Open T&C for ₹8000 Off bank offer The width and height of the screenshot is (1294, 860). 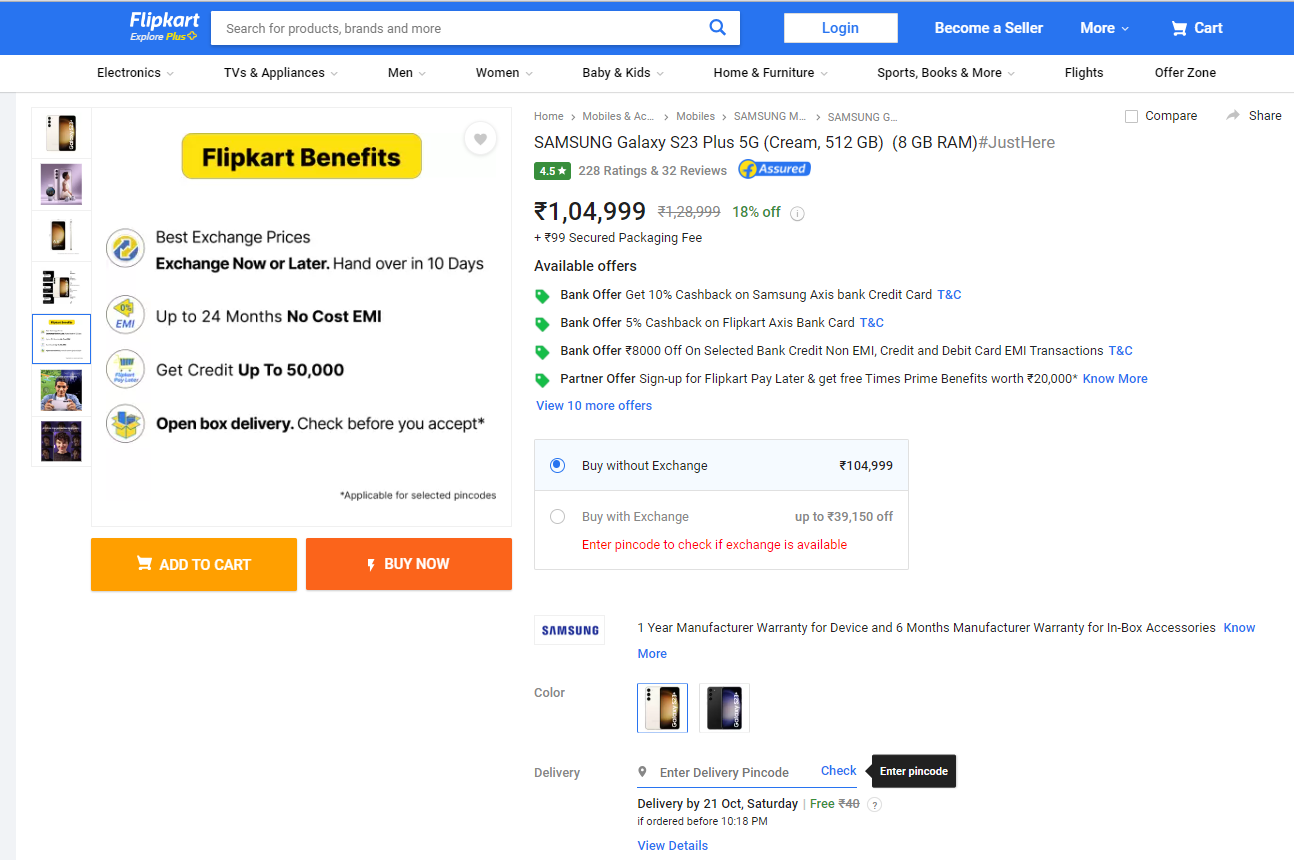1121,351
